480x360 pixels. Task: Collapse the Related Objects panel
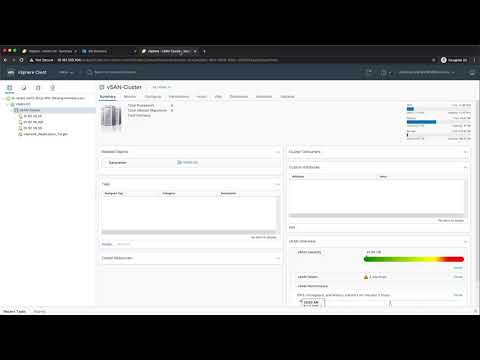click(x=277, y=152)
